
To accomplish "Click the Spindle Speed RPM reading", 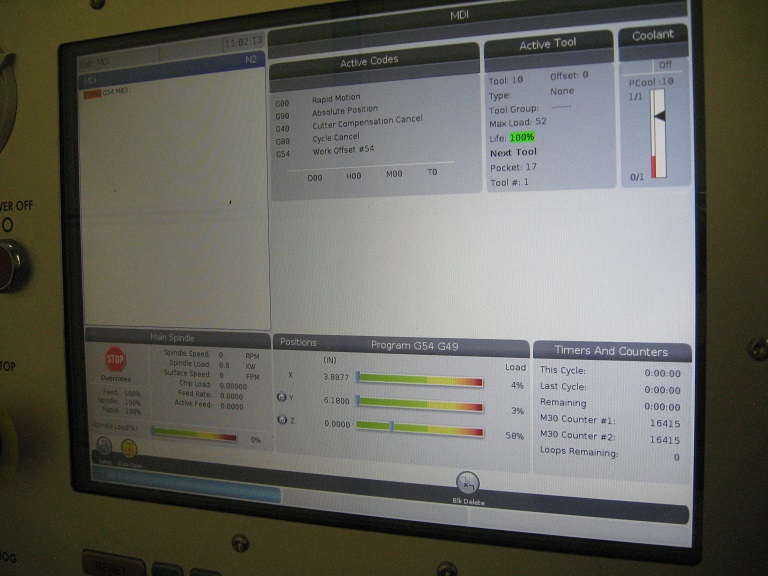I will coord(211,354).
